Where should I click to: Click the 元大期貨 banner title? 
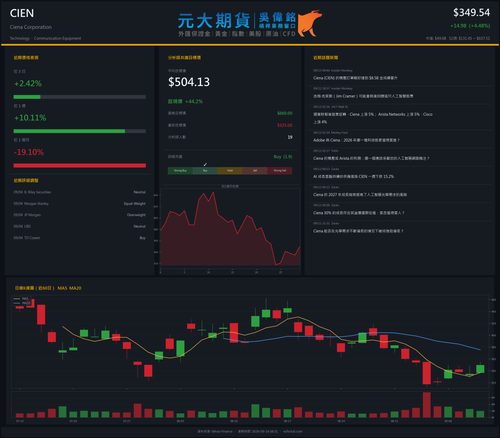(x=214, y=21)
